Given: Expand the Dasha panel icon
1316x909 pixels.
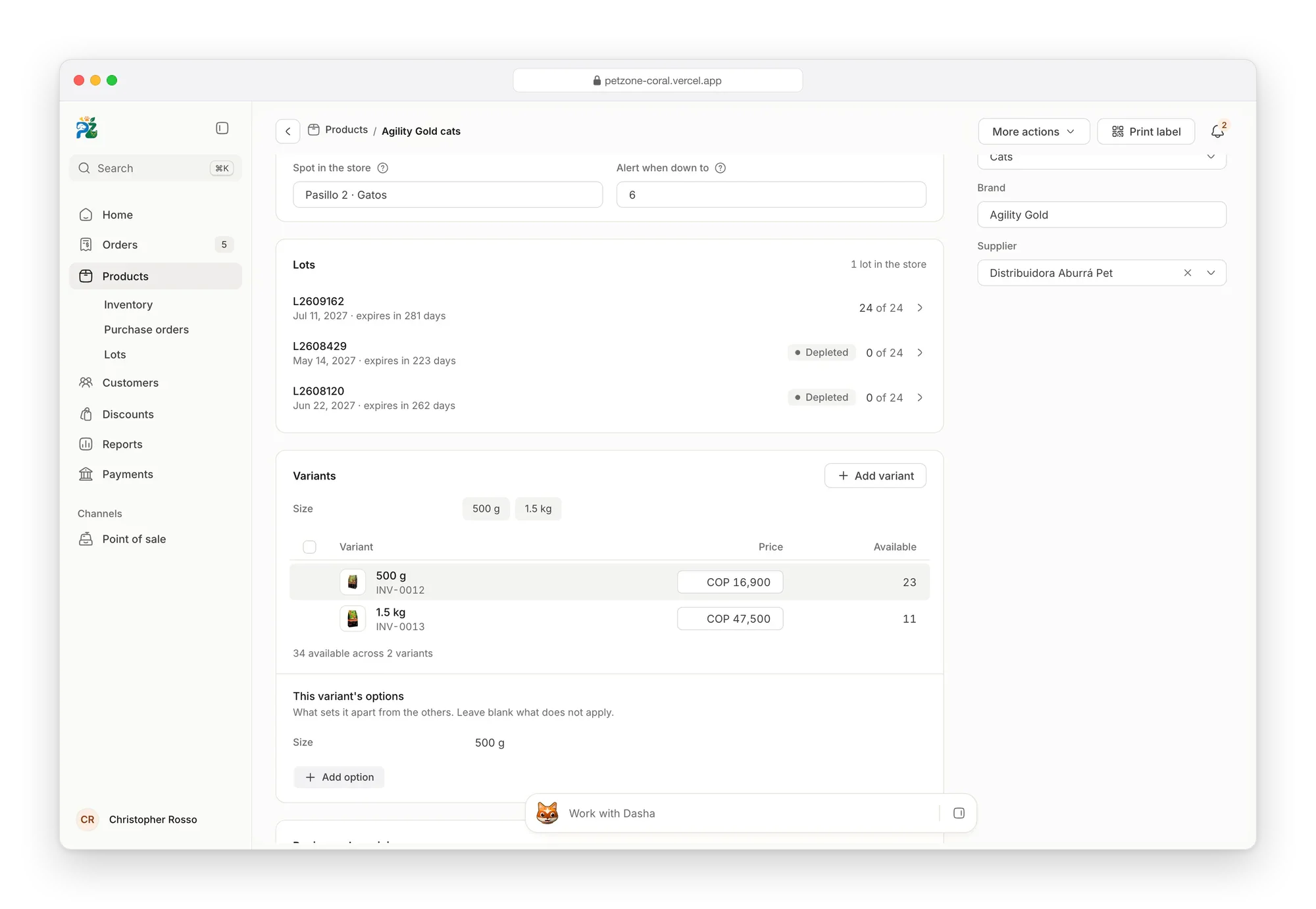Looking at the screenshot, I should point(959,813).
